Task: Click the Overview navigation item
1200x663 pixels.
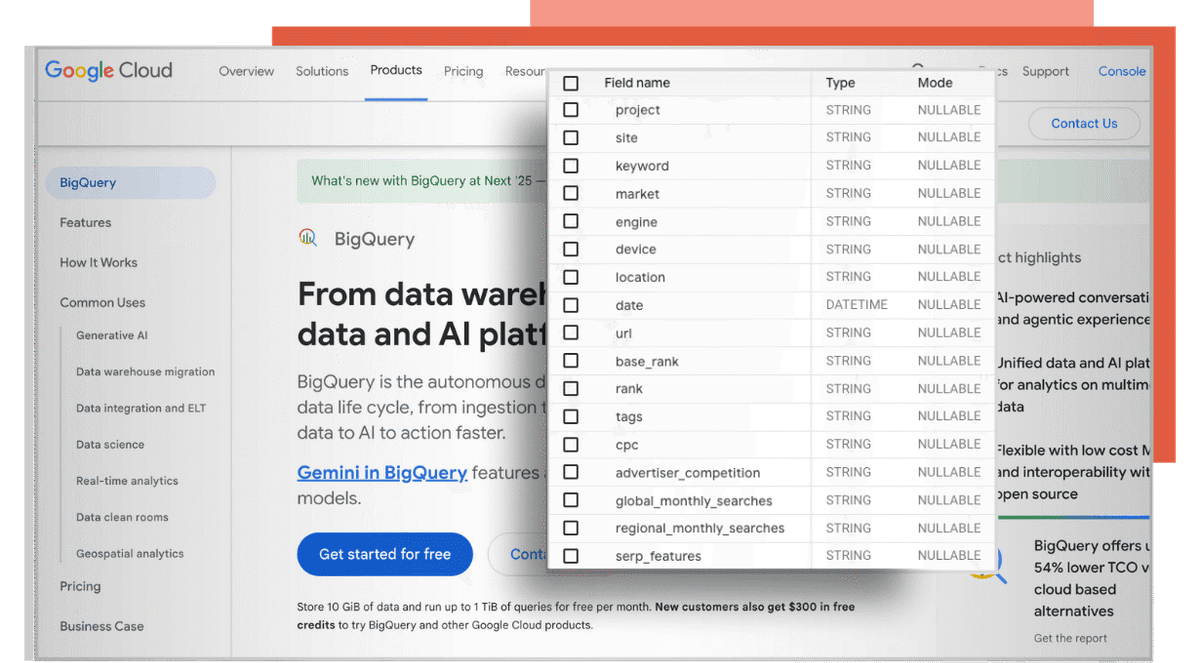Action: 246,71
